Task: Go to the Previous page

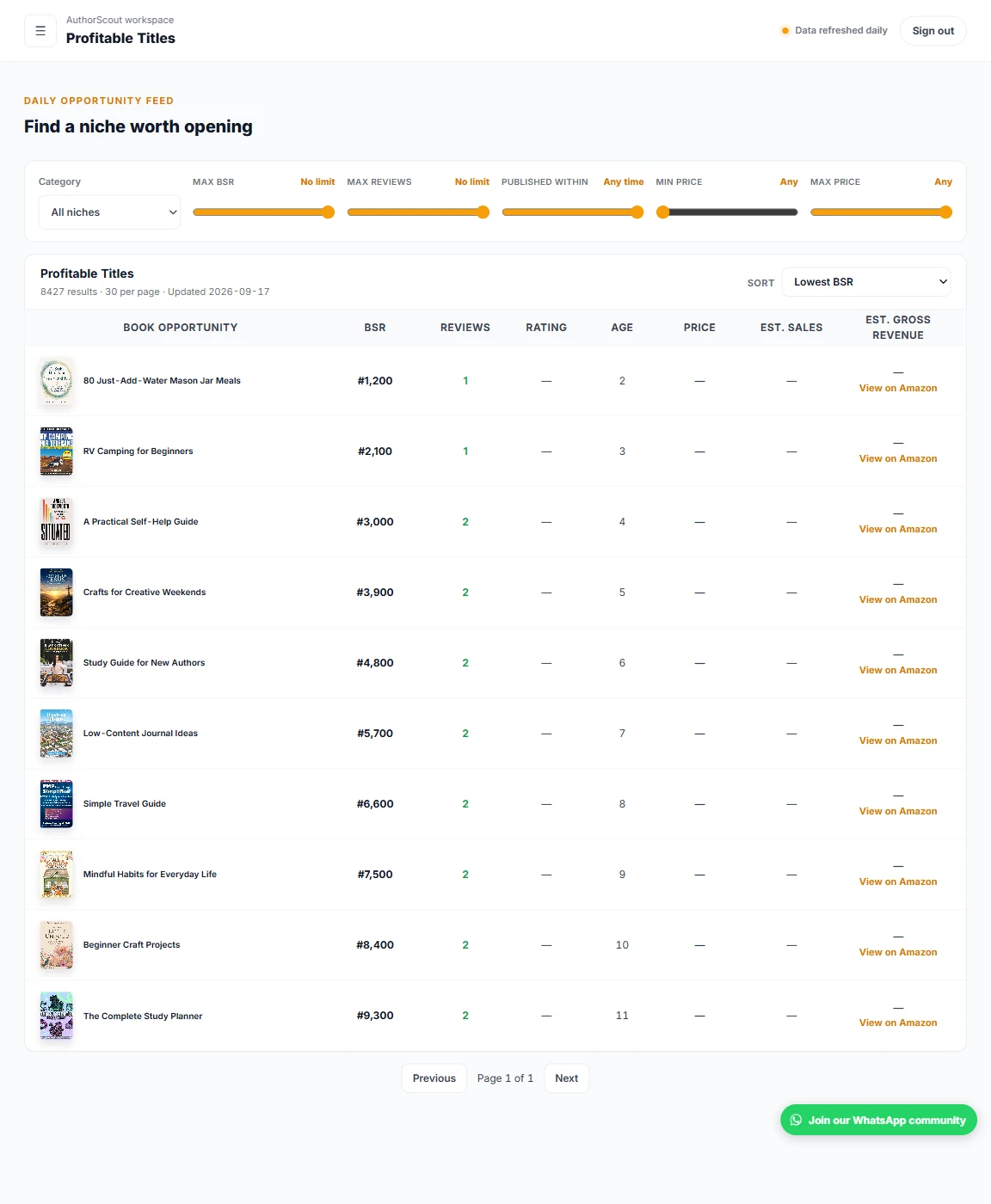Action: 434,1078
